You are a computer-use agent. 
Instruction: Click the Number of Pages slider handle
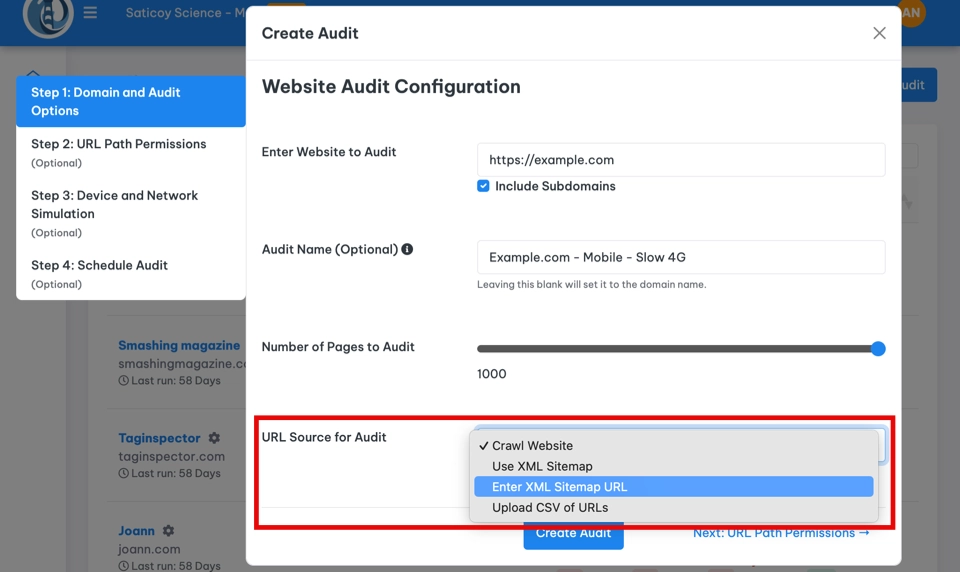(878, 349)
